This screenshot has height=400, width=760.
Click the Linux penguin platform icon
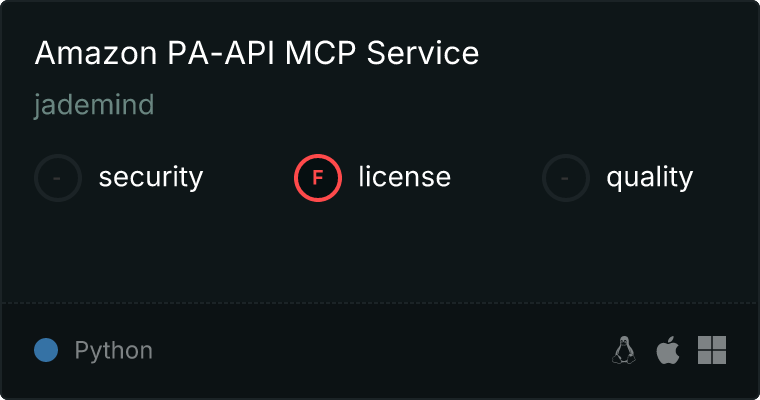point(624,350)
